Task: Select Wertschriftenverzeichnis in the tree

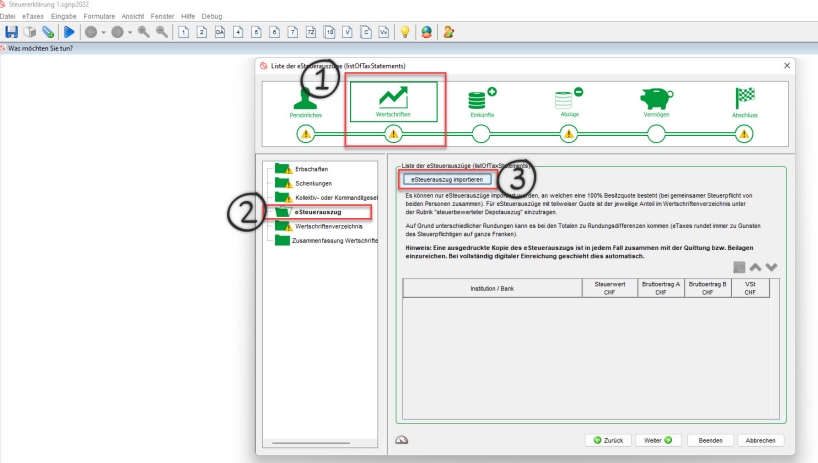Action: [x=329, y=226]
